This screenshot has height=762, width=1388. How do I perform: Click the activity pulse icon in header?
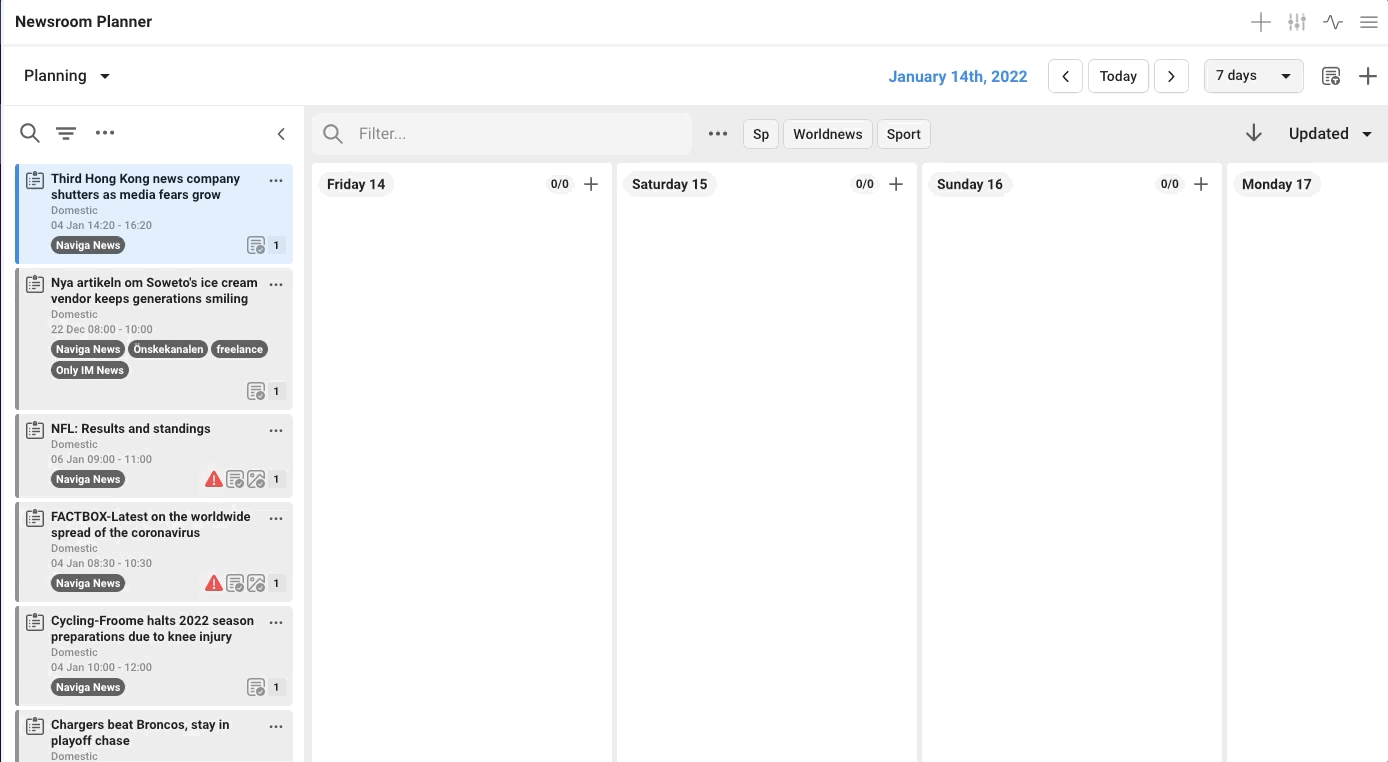[1333, 22]
